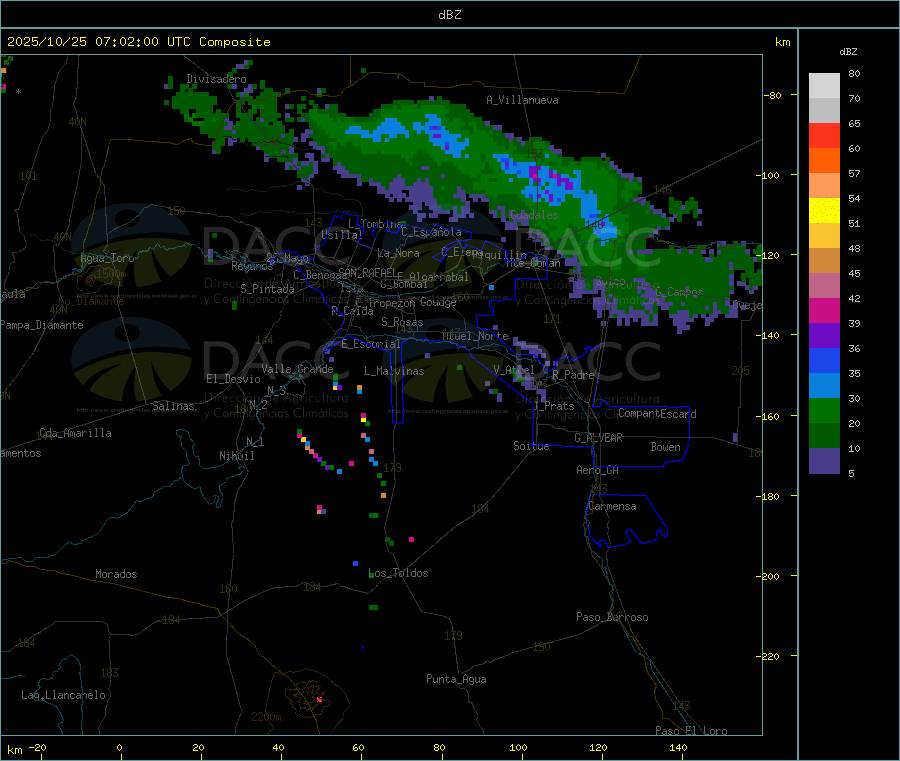
Task: Click the 'Salinas' map label
Action: pyautogui.click(x=173, y=406)
